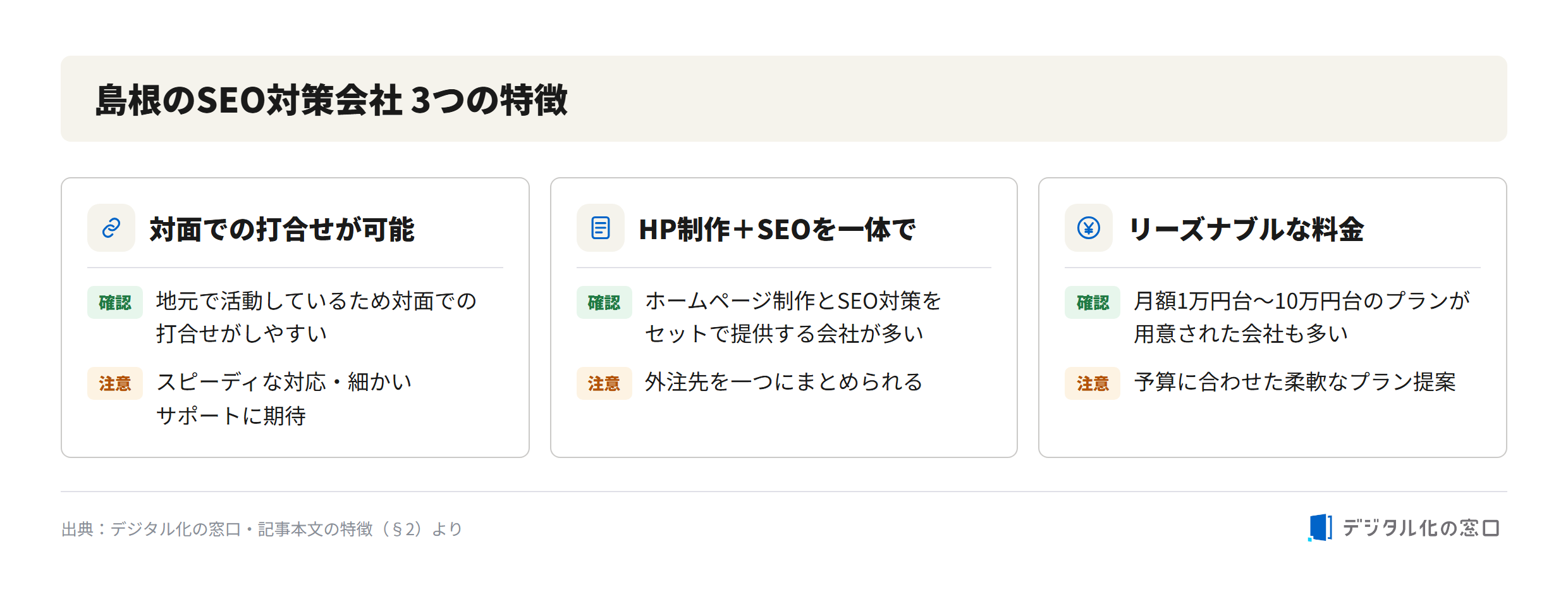Click the 出典 source citation text

pos(262,529)
